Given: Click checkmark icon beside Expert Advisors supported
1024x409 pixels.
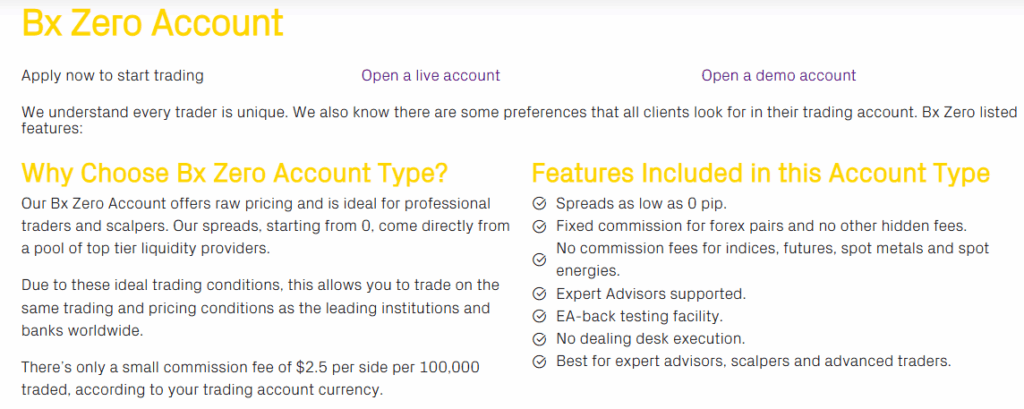Looking at the screenshot, I should (539, 294).
